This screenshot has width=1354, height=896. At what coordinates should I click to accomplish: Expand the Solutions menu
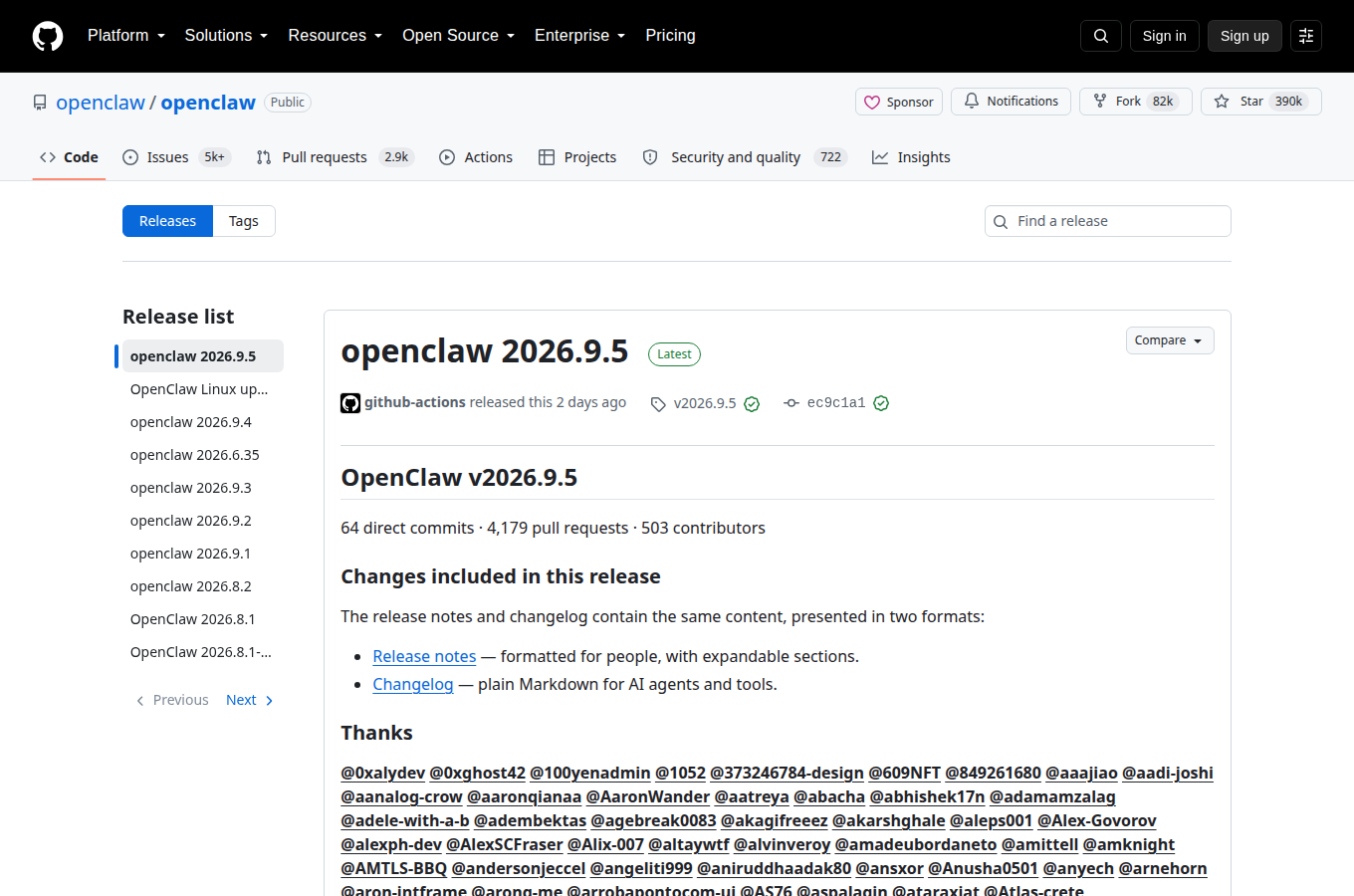(227, 36)
